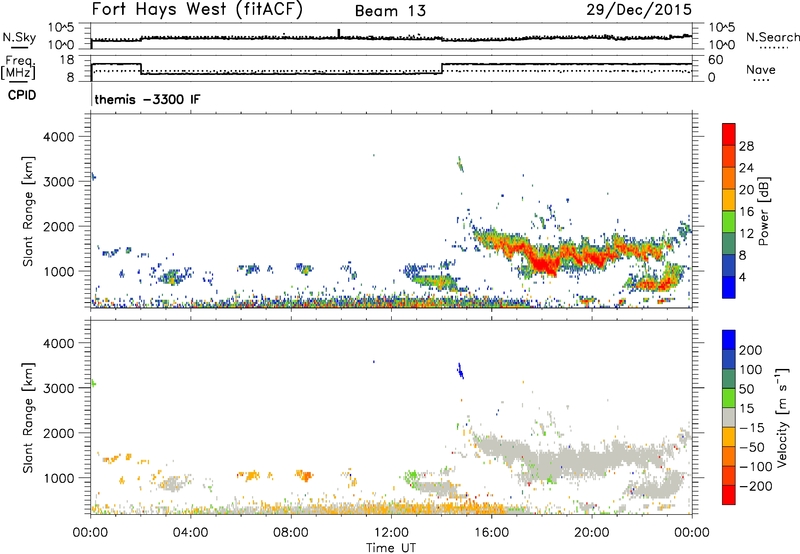Click the '16:00' time axis tick label

491,533
